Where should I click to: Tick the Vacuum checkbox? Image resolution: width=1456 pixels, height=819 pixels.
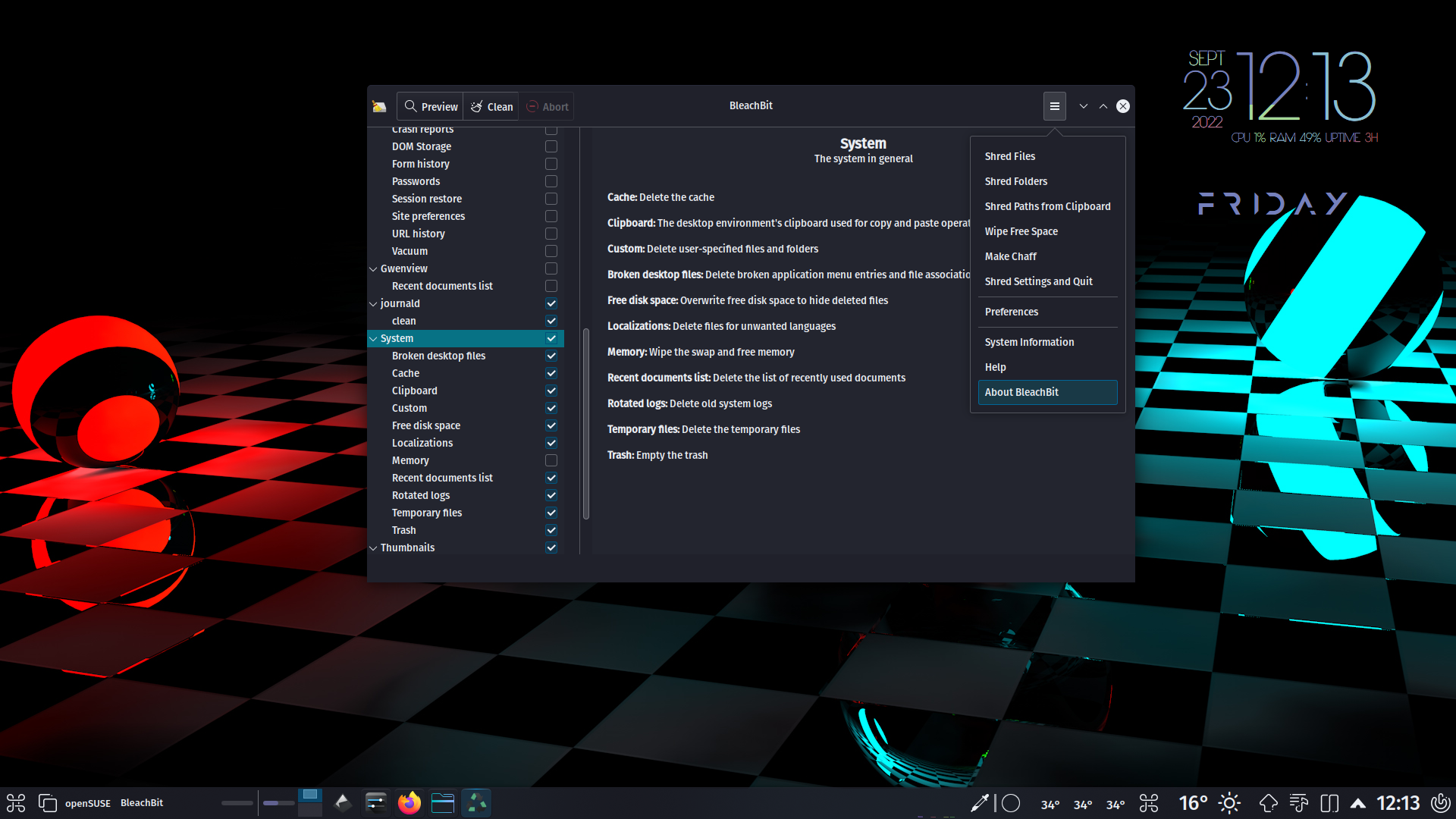coord(551,251)
